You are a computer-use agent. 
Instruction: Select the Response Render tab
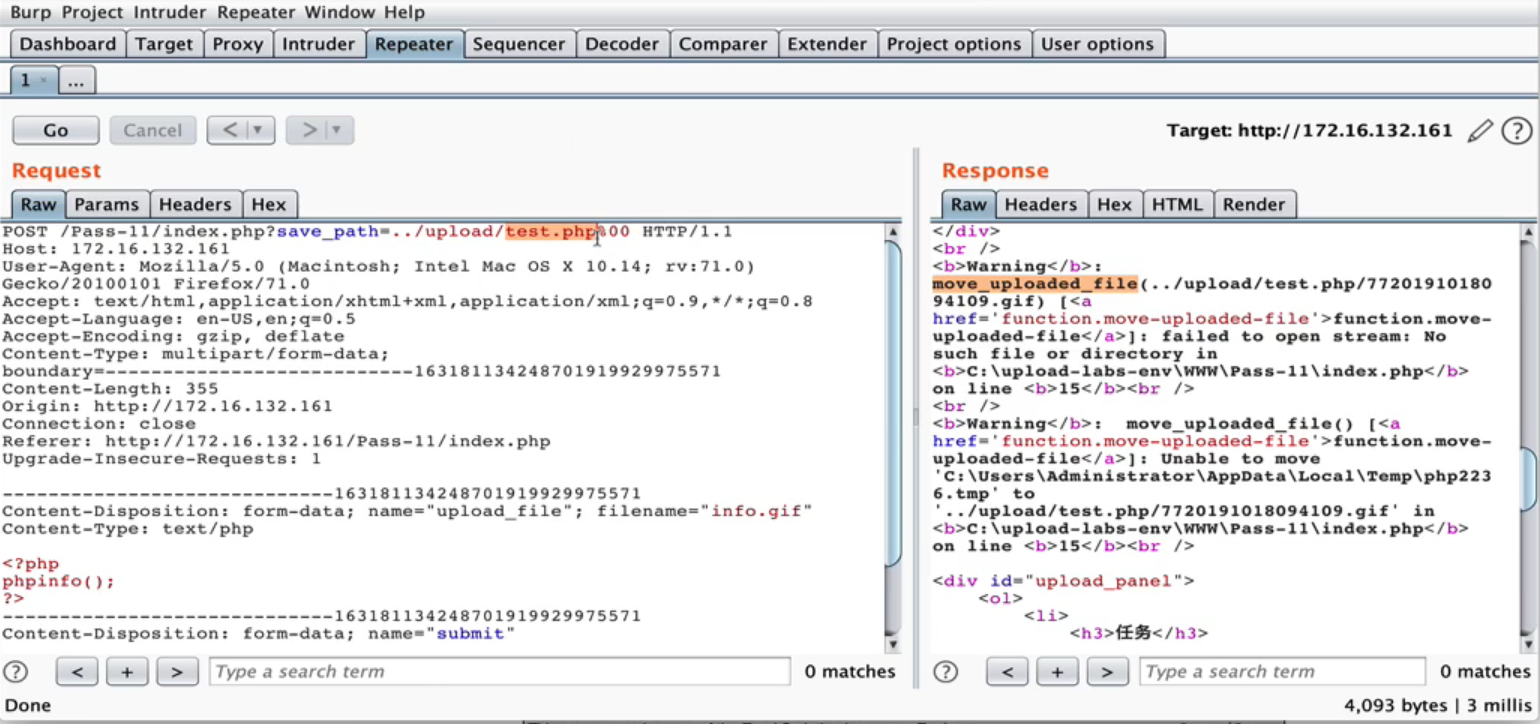click(x=1254, y=204)
